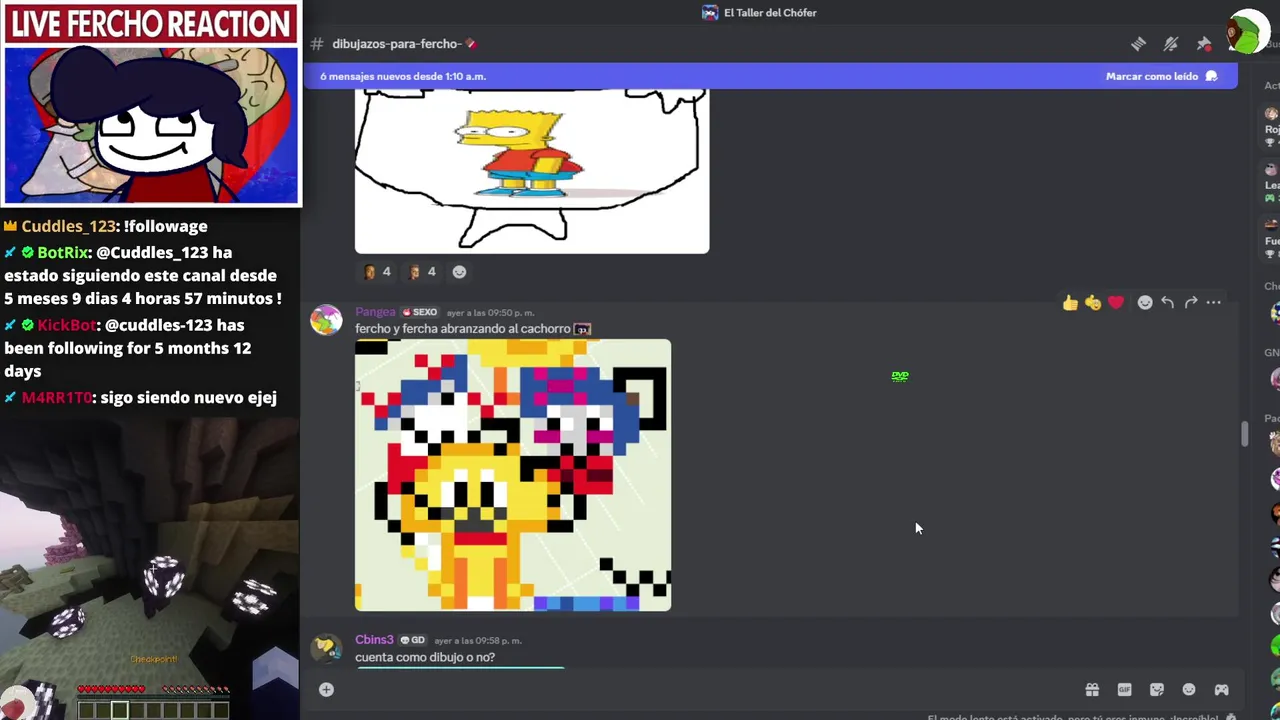The image size is (1280, 720).
Task: Click the M4RR1T0 username in chat overlay
Action: 56,398
